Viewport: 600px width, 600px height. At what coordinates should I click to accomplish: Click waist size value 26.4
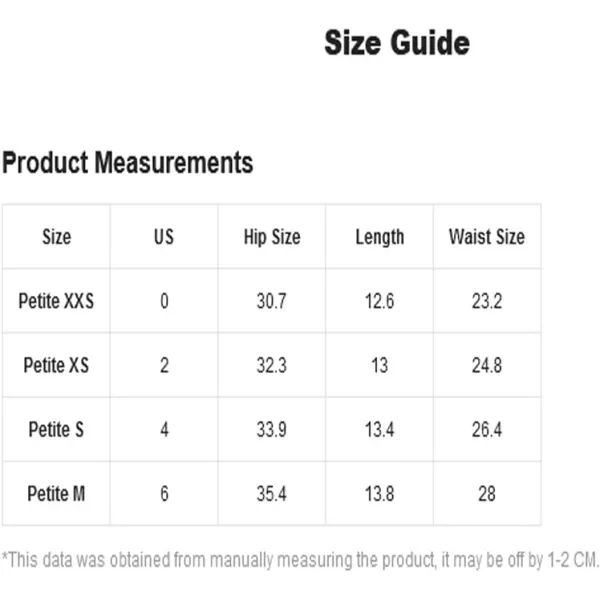487,429
